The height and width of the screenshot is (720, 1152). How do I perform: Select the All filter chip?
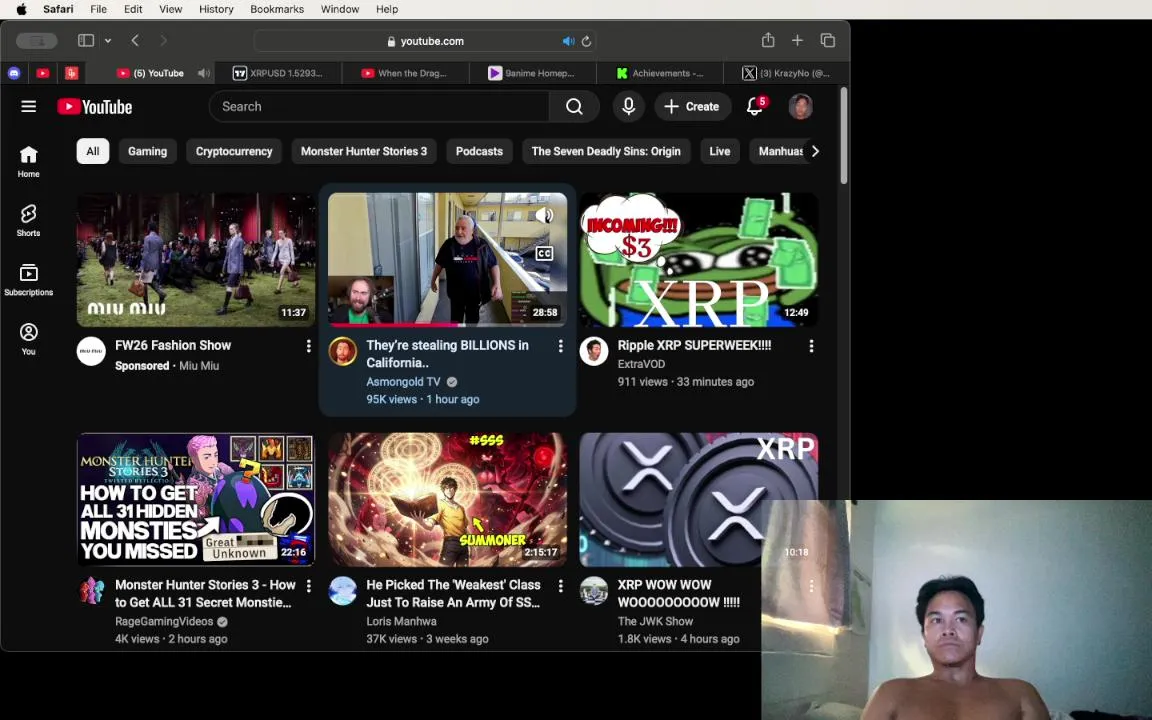pyautogui.click(x=93, y=151)
